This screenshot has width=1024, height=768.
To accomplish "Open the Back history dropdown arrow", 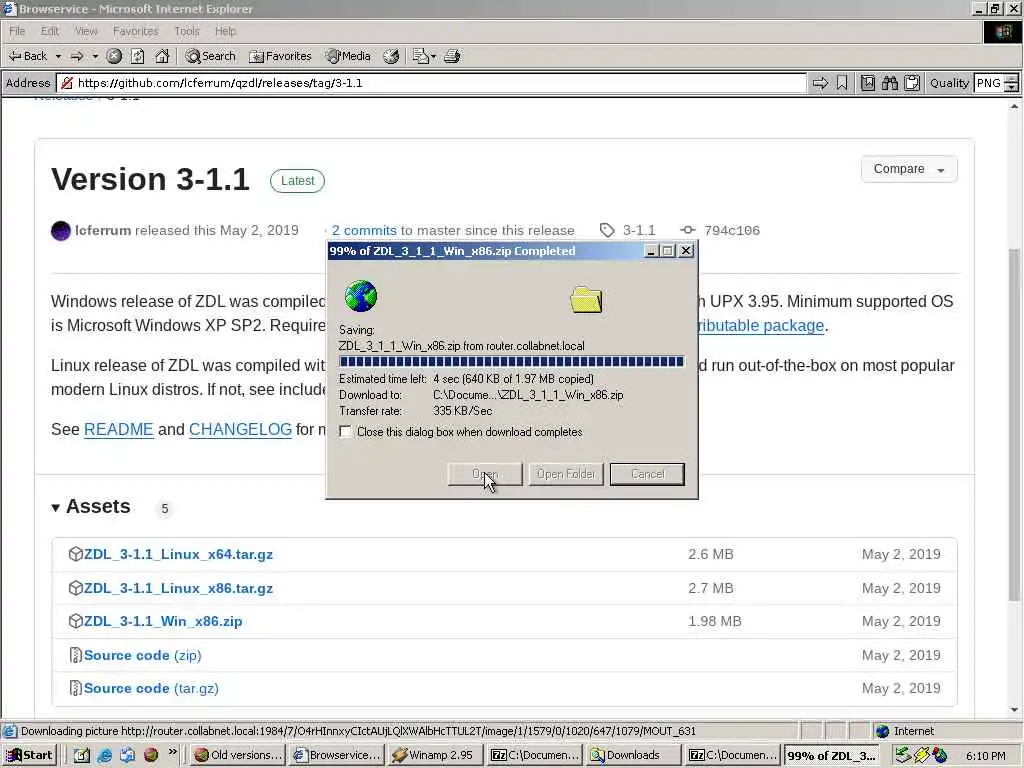I will pyautogui.click(x=58, y=56).
